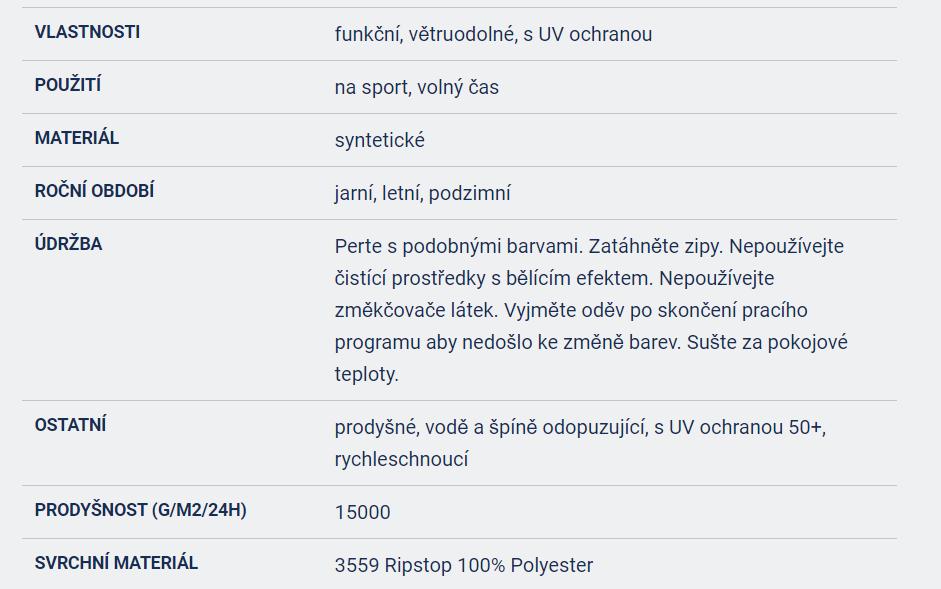Image resolution: width=941 pixels, height=589 pixels.
Task: Click the value 'jarní, letní, podzimní'
Action: [422, 193]
